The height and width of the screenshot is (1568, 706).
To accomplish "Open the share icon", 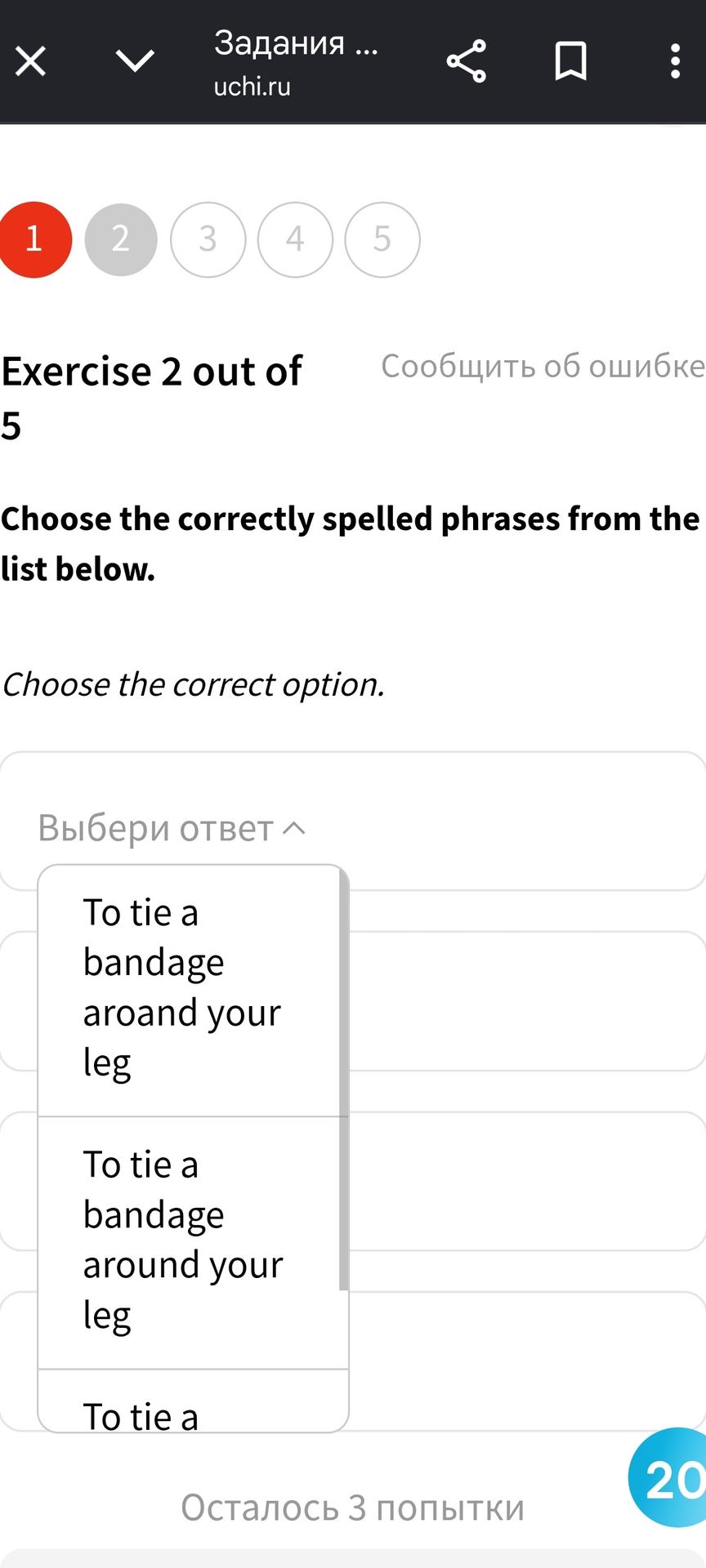I will (467, 61).
